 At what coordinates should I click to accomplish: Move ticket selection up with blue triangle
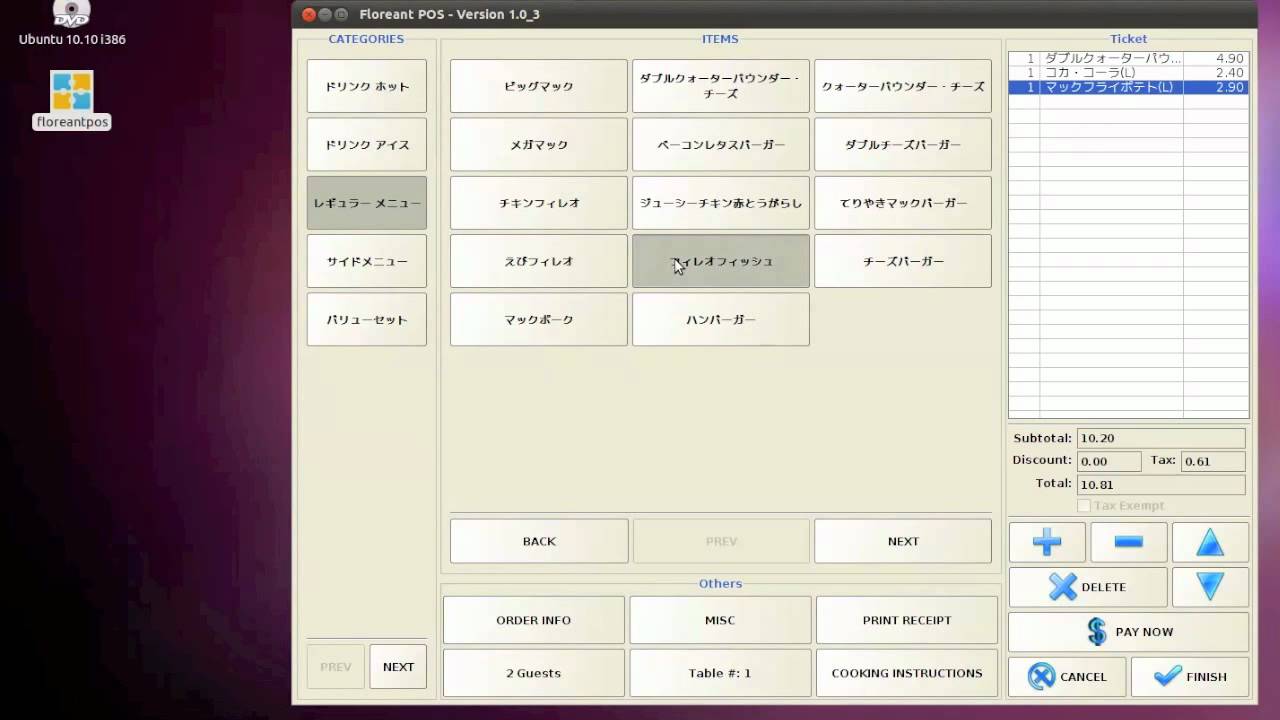[x=1210, y=542]
